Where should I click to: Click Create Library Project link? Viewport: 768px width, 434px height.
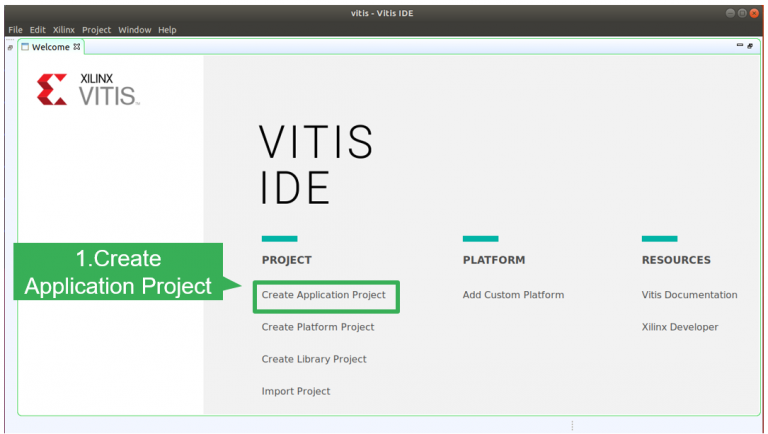click(x=314, y=359)
